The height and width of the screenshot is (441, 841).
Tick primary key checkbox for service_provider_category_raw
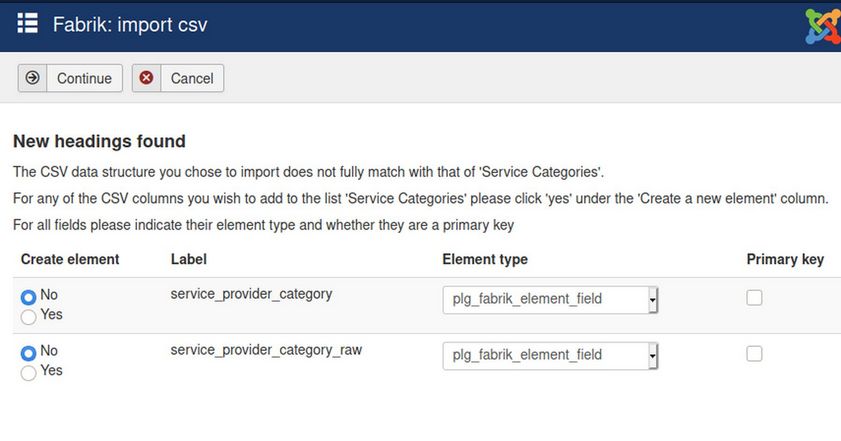tap(755, 353)
